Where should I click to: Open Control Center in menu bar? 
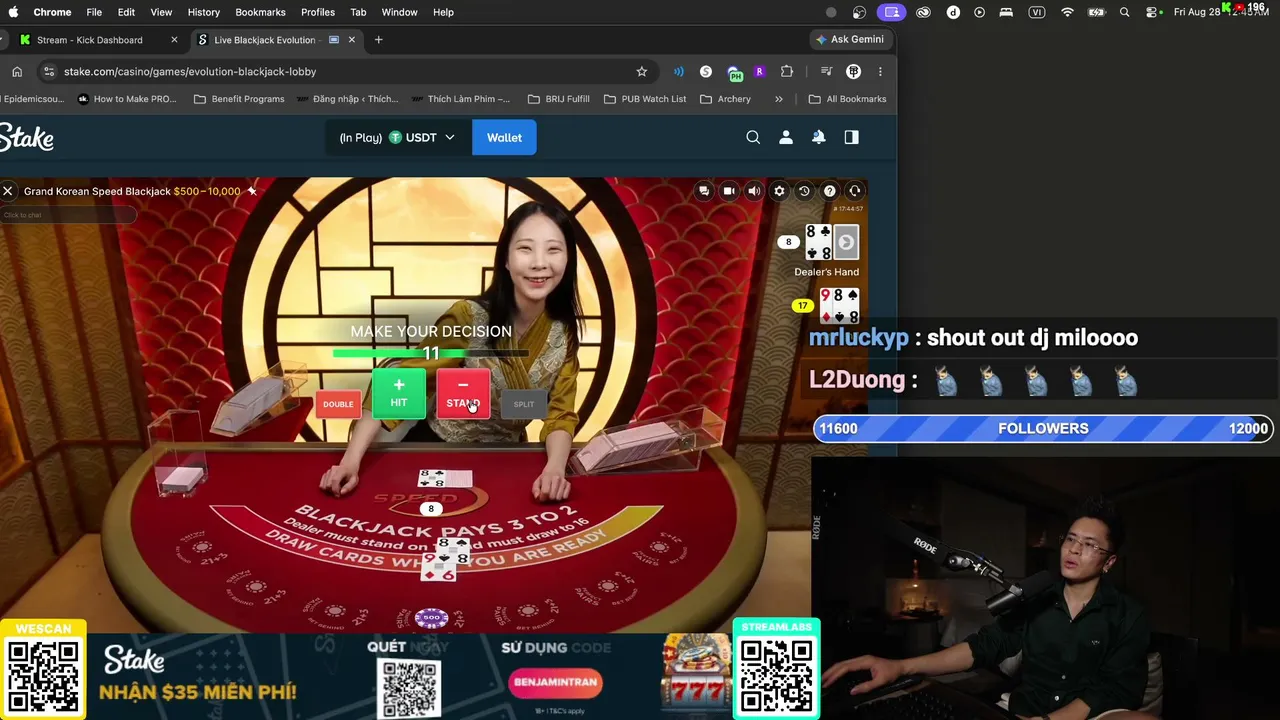pos(1152,12)
